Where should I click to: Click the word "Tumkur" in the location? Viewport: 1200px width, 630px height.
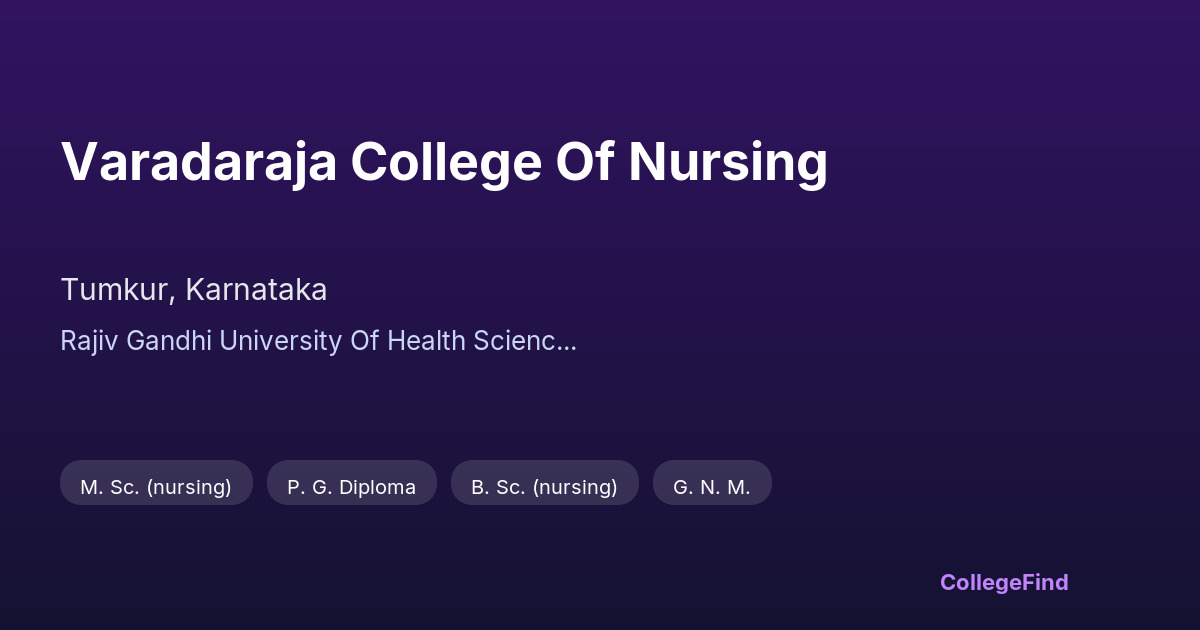pos(116,290)
